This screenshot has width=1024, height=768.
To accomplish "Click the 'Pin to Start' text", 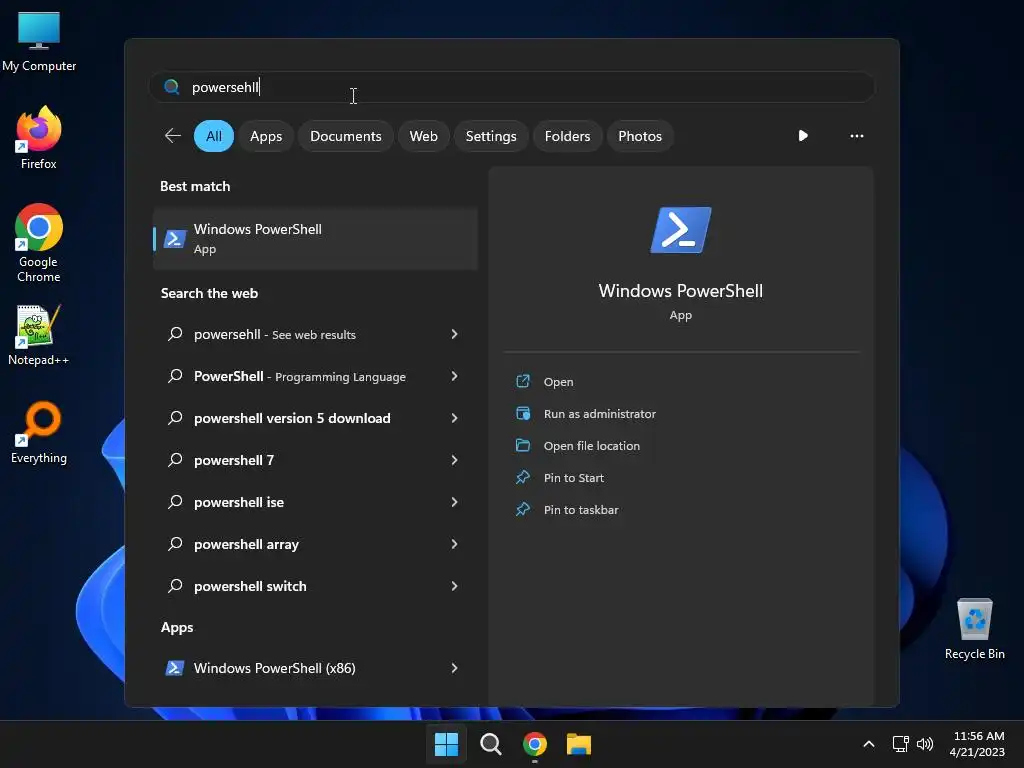I will point(573,478).
